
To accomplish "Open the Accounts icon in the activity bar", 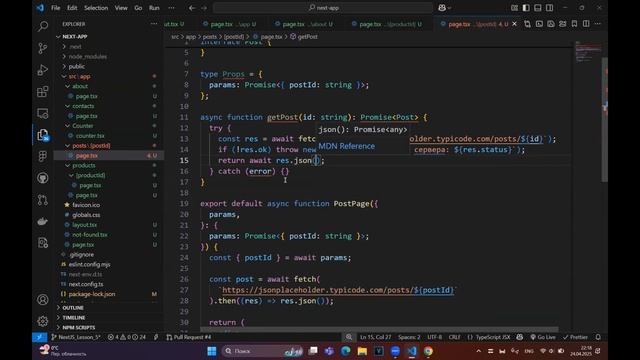I will (42, 300).
